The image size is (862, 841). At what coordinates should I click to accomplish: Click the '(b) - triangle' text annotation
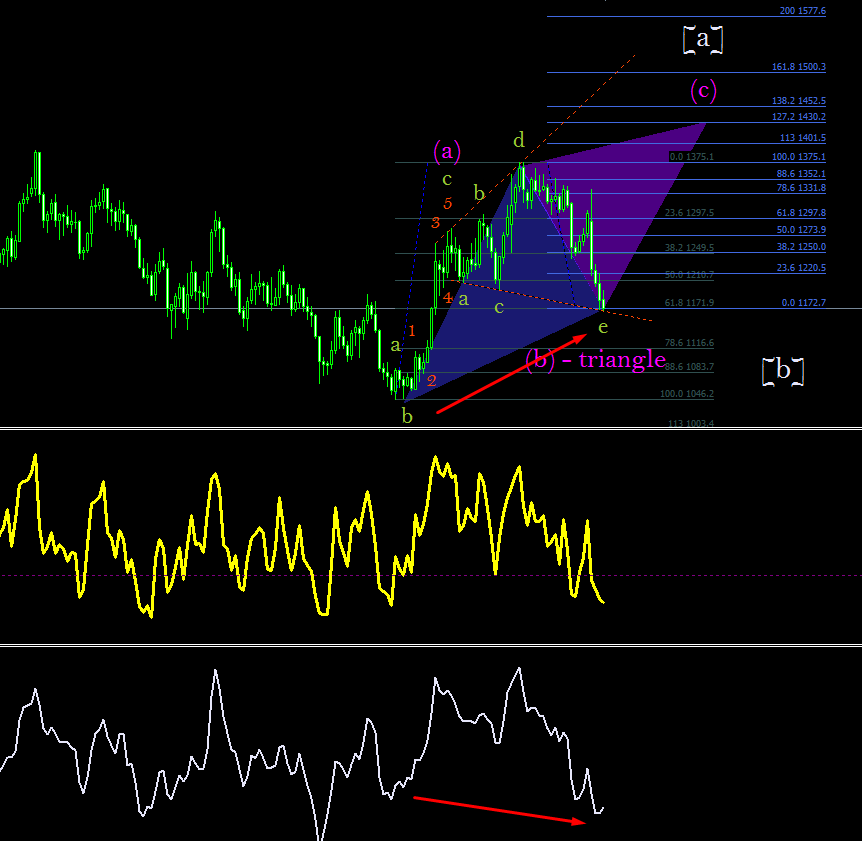click(x=596, y=360)
